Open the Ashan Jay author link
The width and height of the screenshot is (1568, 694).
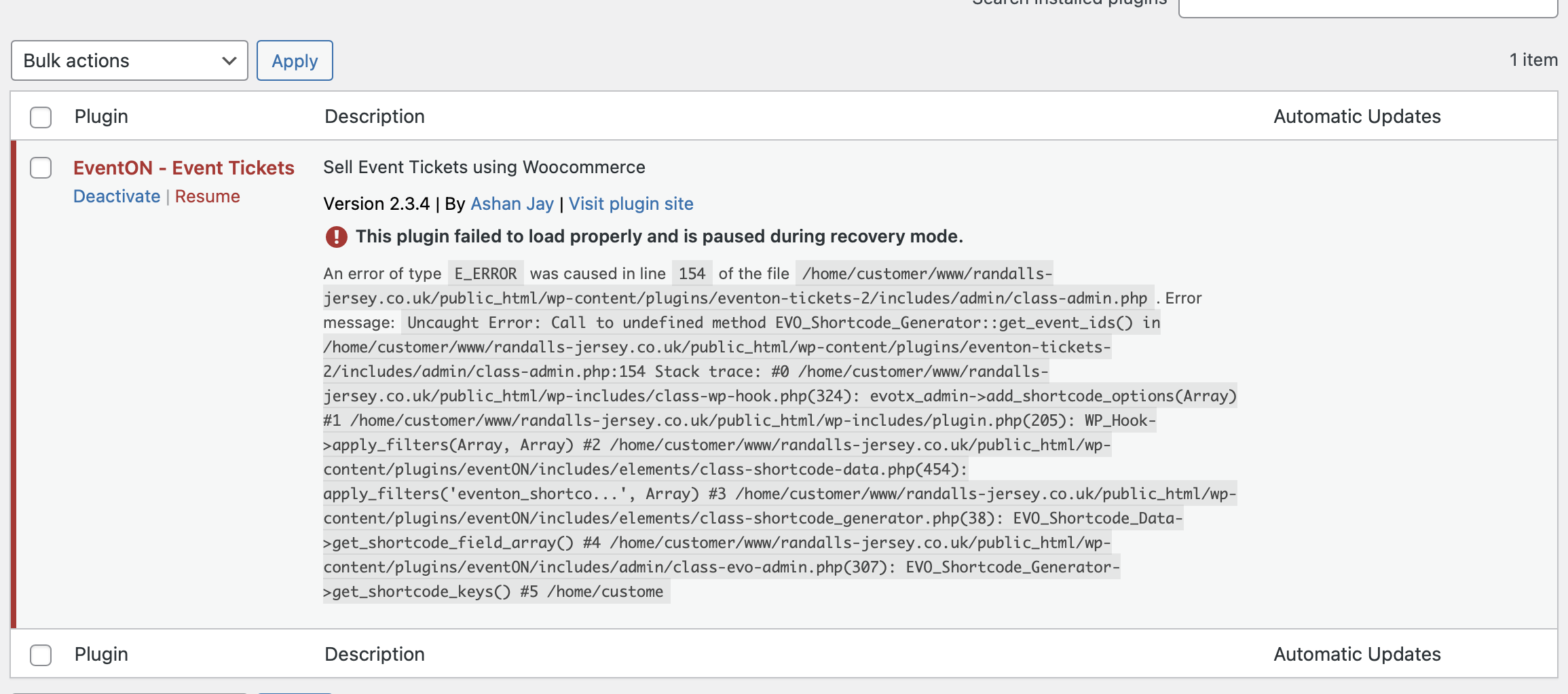512,204
